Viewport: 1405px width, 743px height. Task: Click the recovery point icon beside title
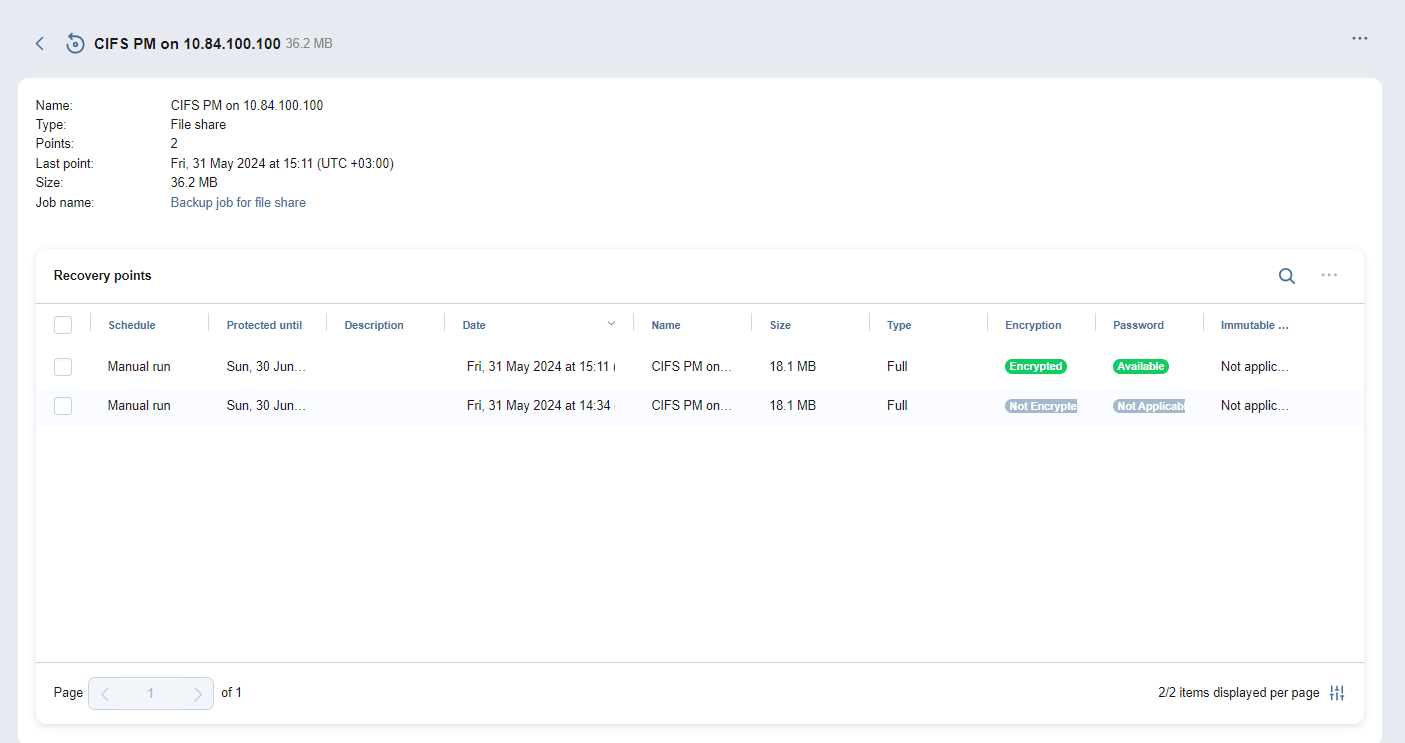75,44
